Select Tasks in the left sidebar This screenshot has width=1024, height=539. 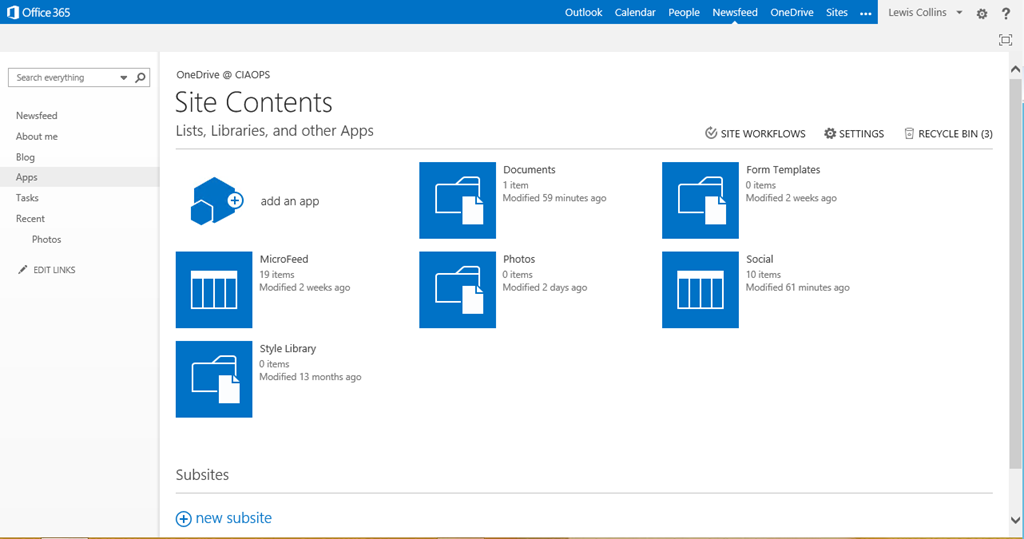(27, 198)
